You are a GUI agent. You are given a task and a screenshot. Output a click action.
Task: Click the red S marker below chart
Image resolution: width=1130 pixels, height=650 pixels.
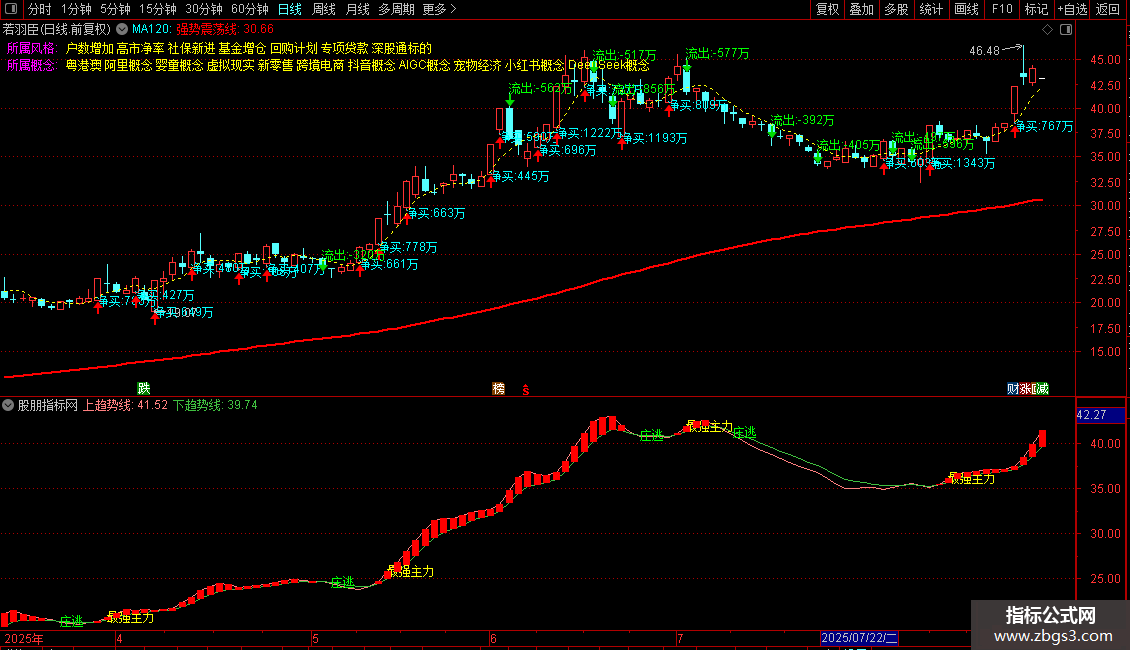point(526,389)
